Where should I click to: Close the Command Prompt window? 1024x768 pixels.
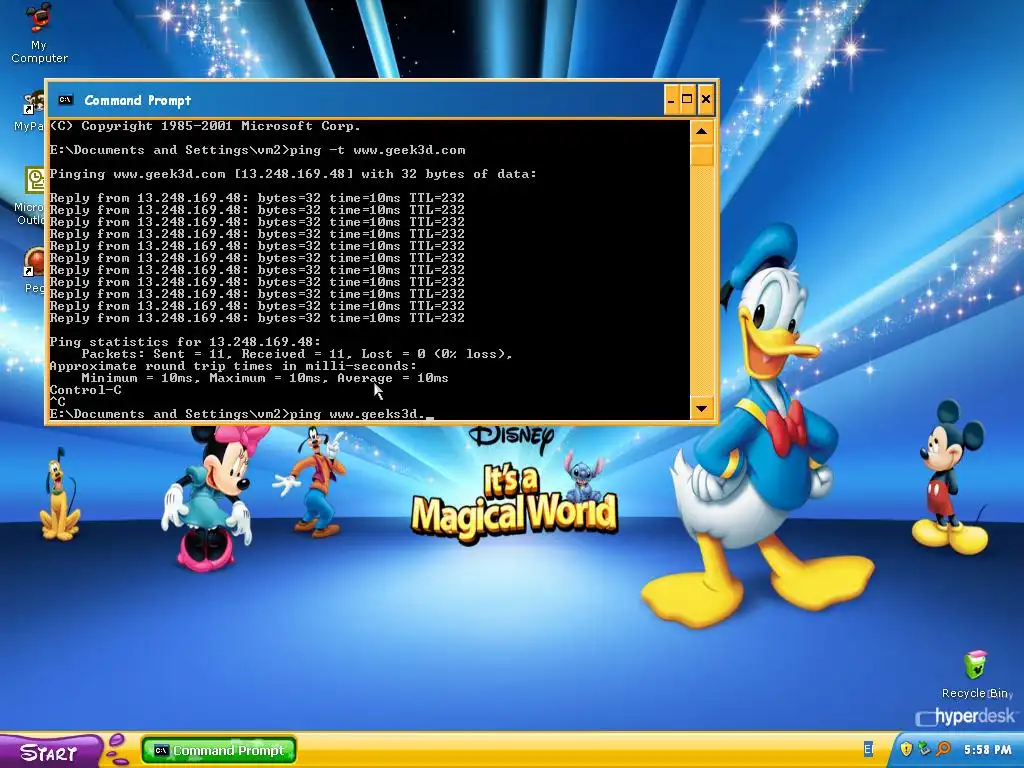705,99
